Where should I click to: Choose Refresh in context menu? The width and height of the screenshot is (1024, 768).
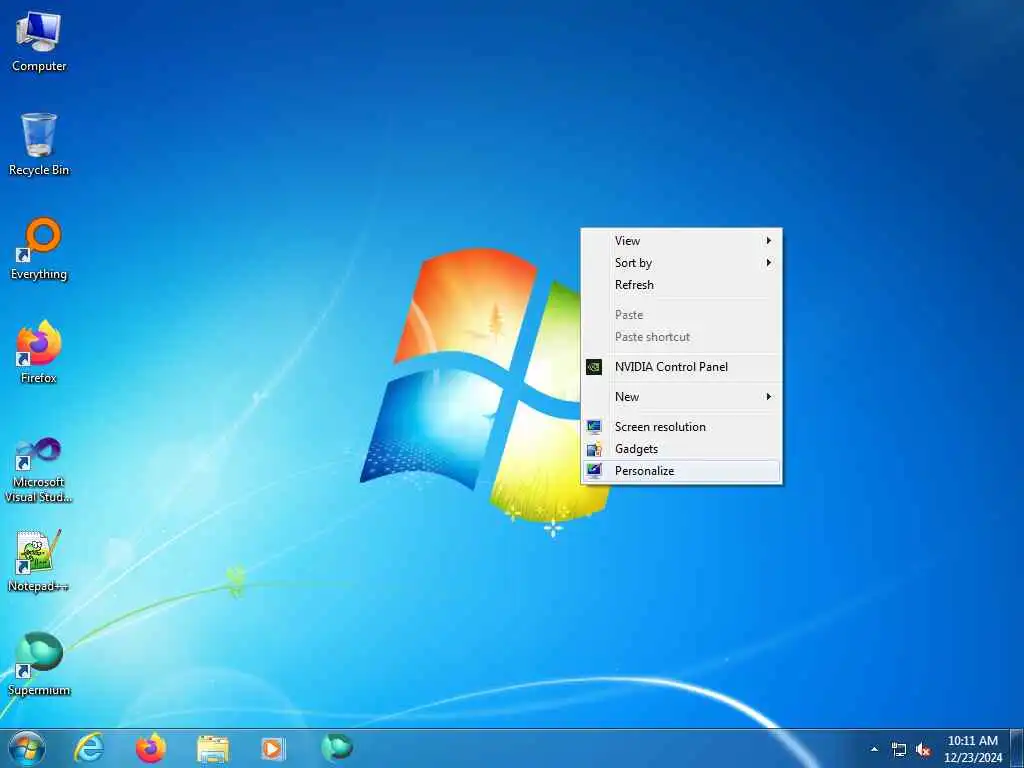click(x=681, y=285)
